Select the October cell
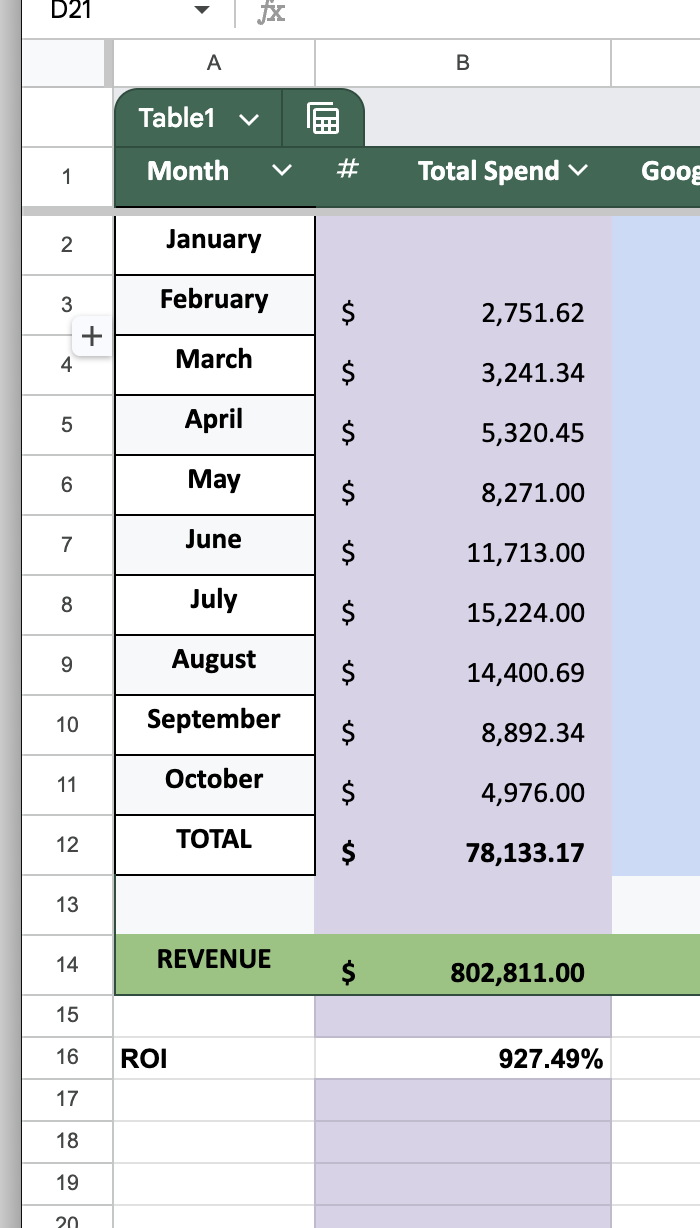Viewport: 700px width, 1228px height. 215,785
